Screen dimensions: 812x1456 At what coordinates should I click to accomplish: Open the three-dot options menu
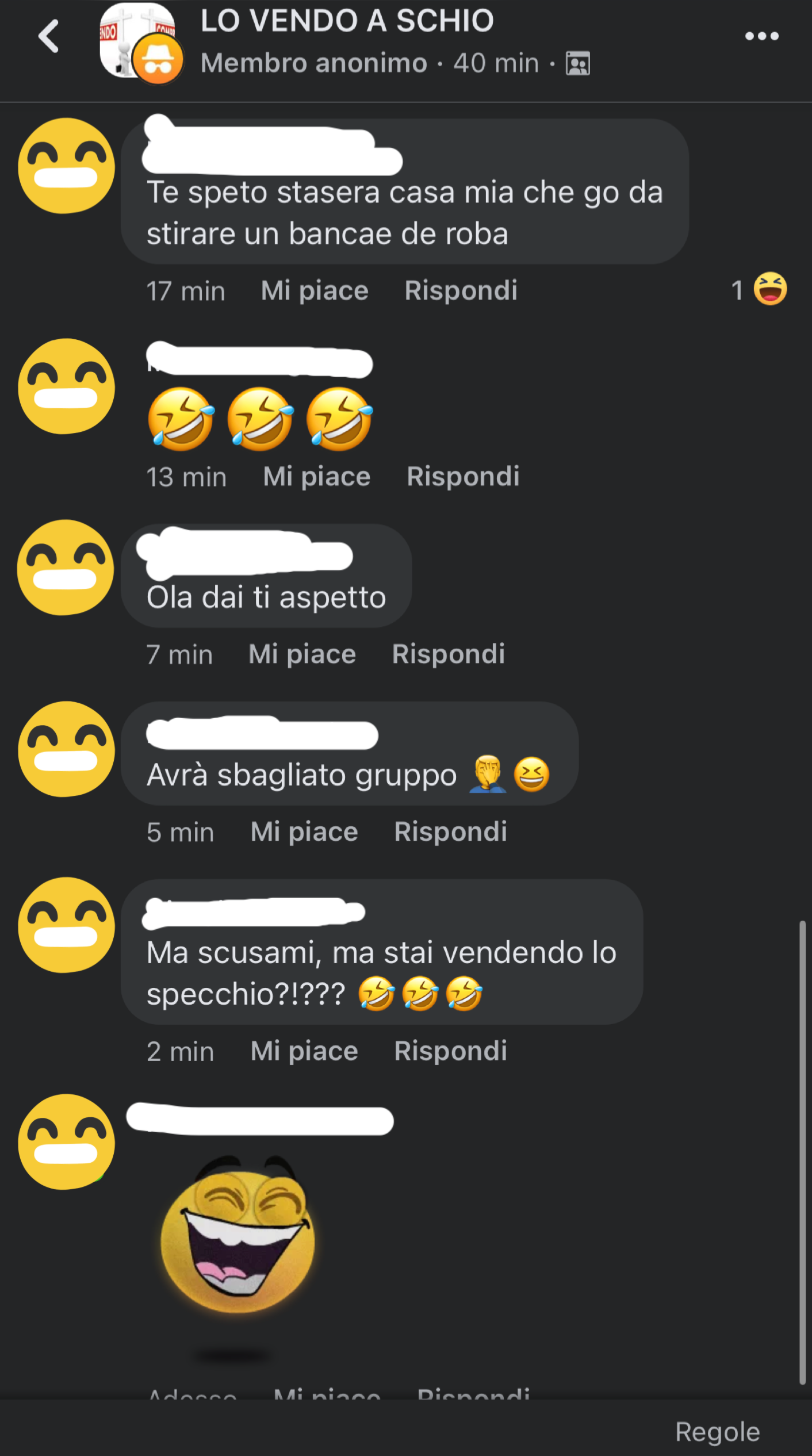761,36
